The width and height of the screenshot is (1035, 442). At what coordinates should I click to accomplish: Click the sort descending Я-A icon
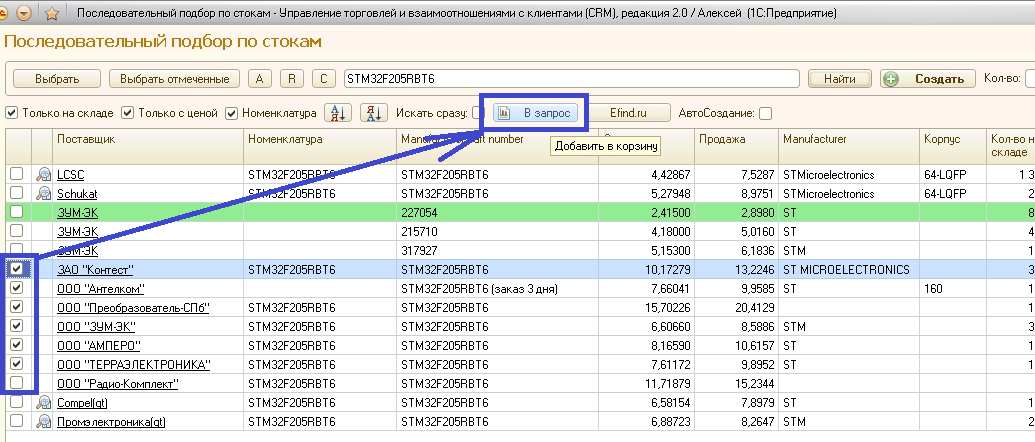(x=372, y=113)
